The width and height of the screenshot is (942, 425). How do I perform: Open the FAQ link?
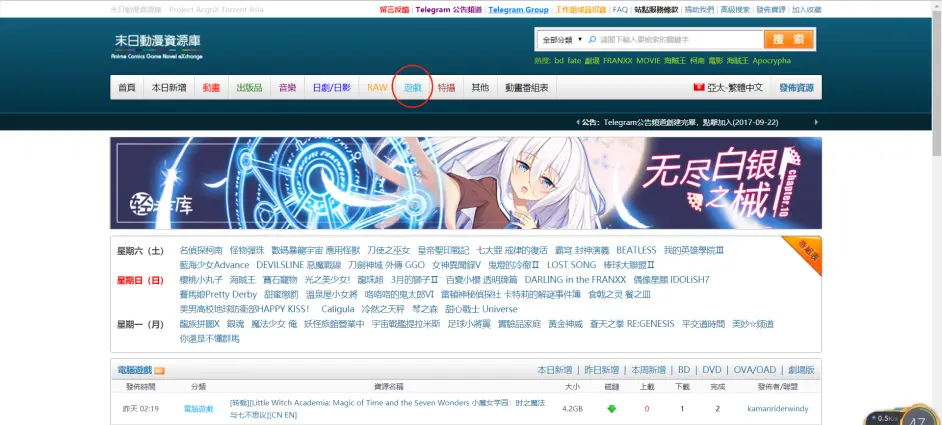620,10
